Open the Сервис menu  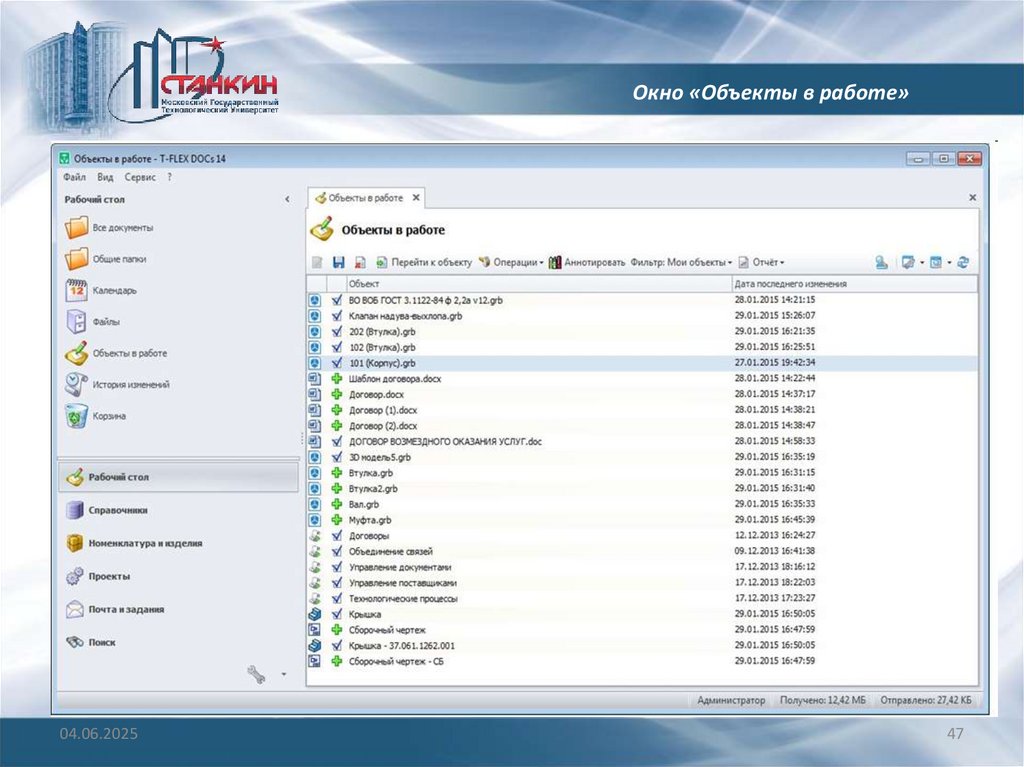click(140, 177)
